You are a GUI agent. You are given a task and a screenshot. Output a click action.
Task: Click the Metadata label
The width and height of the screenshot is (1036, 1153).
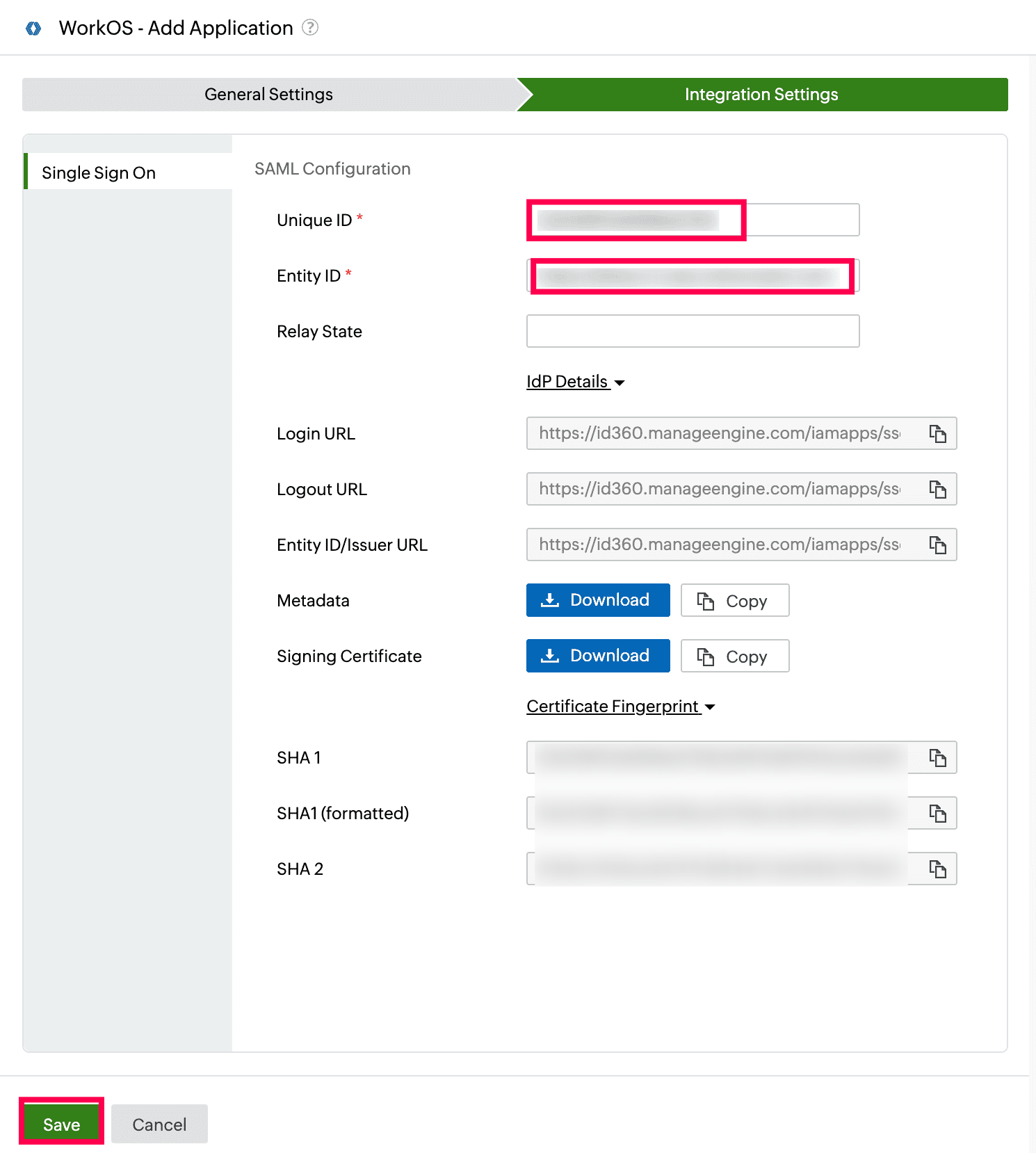pyautogui.click(x=313, y=601)
